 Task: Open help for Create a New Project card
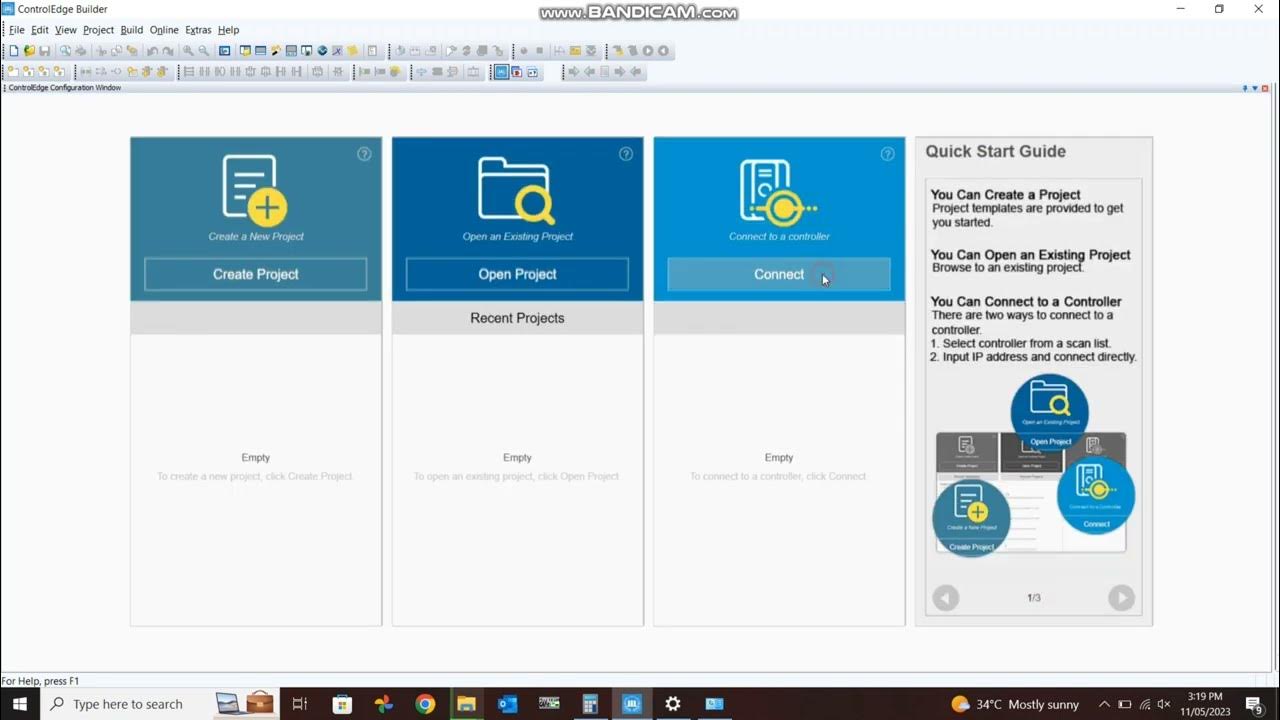(364, 154)
